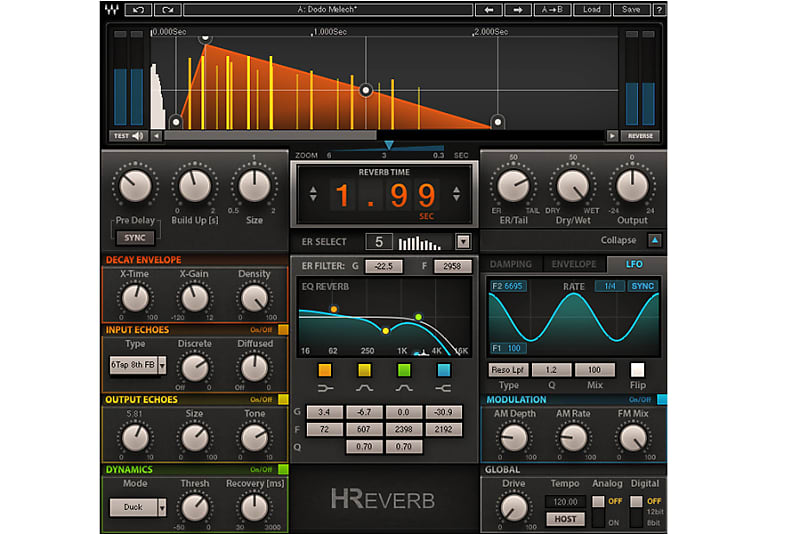The image size is (800, 534).
Task: Click the Save button
Action: (x=631, y=9)
